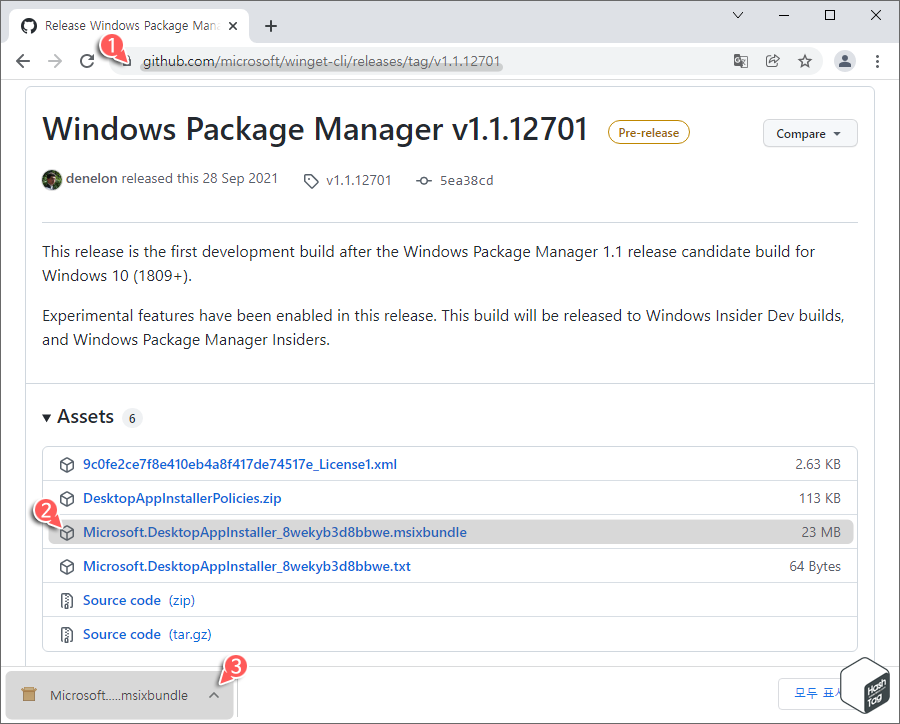Click denelon's avatar image

[52, 180]
